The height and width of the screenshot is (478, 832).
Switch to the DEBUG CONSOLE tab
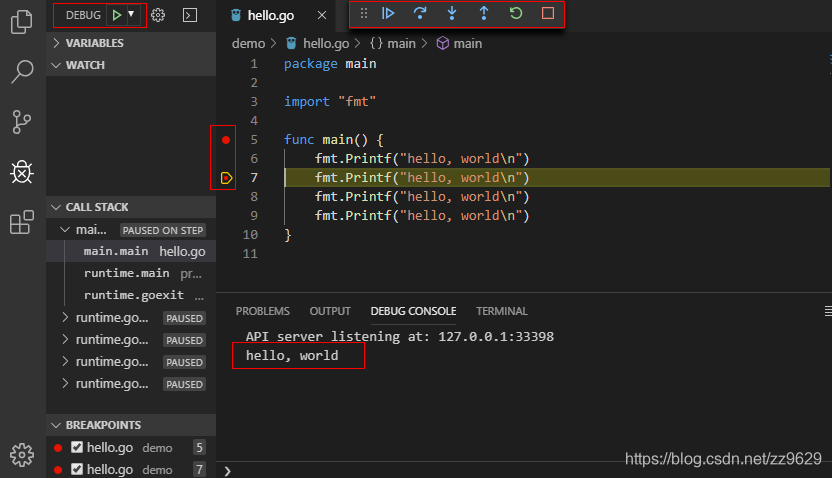[x=413, y=311]
